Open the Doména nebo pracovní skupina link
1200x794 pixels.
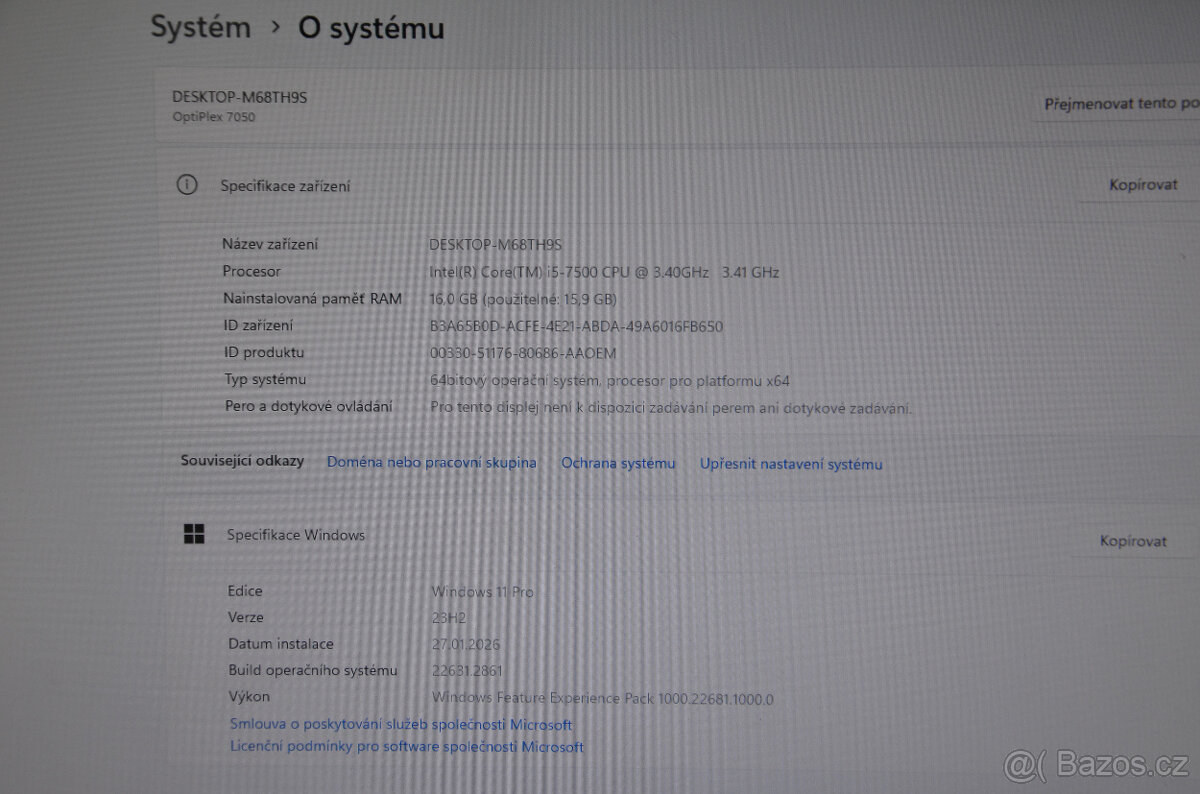tap(431, 462)
